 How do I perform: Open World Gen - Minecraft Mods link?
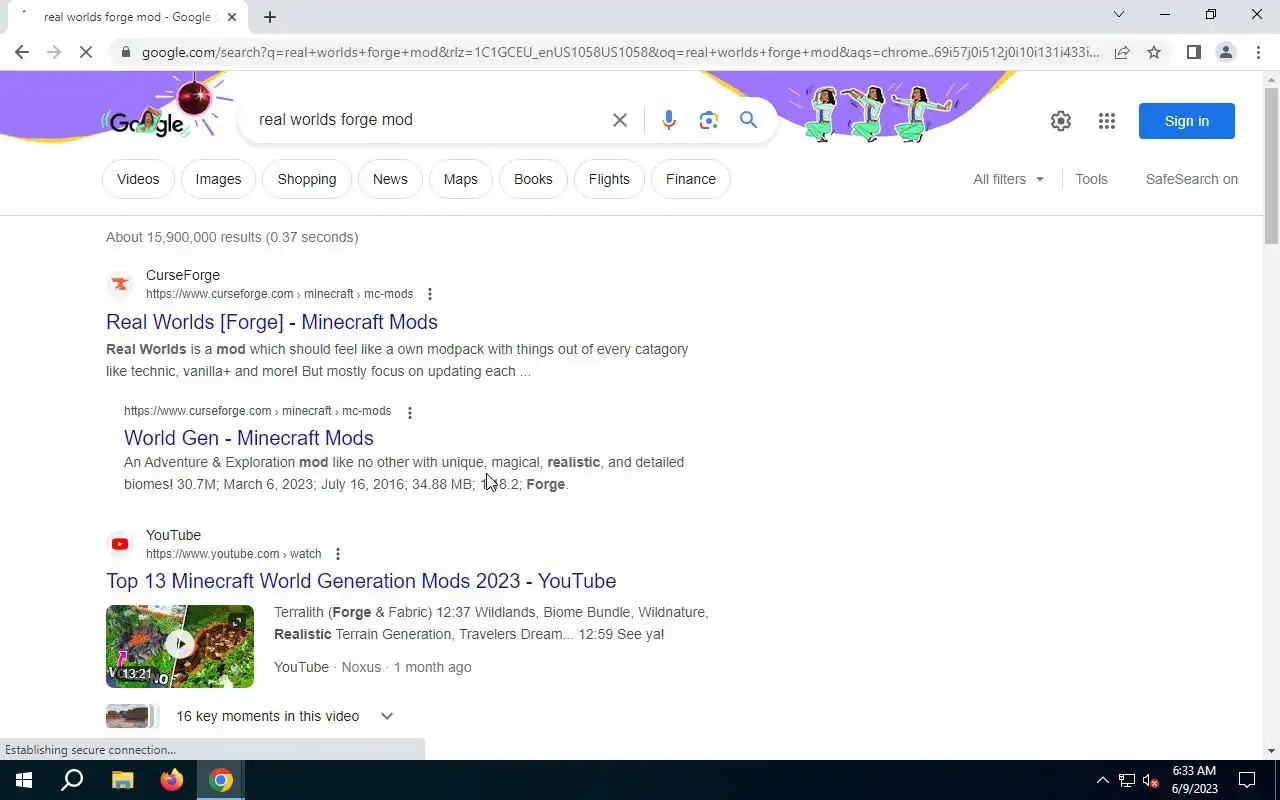(x=249, y=438)
